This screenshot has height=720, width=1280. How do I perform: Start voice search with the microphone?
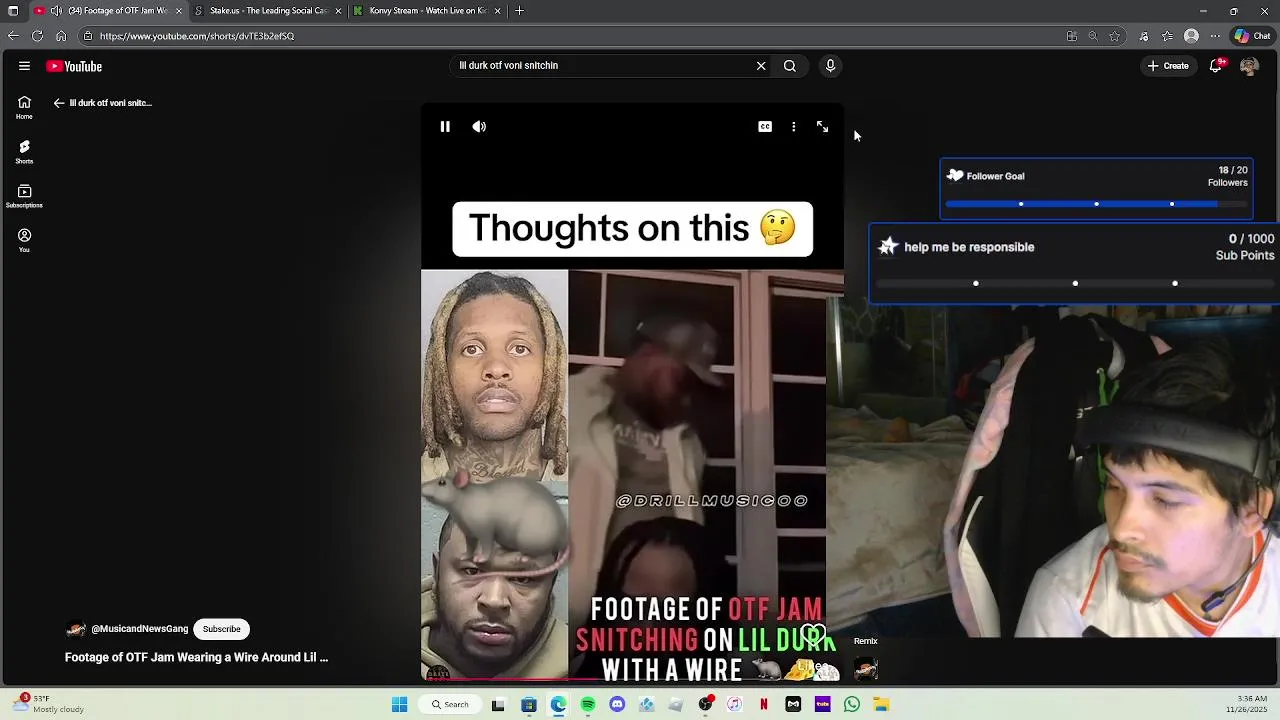click(x=830, y=66)
